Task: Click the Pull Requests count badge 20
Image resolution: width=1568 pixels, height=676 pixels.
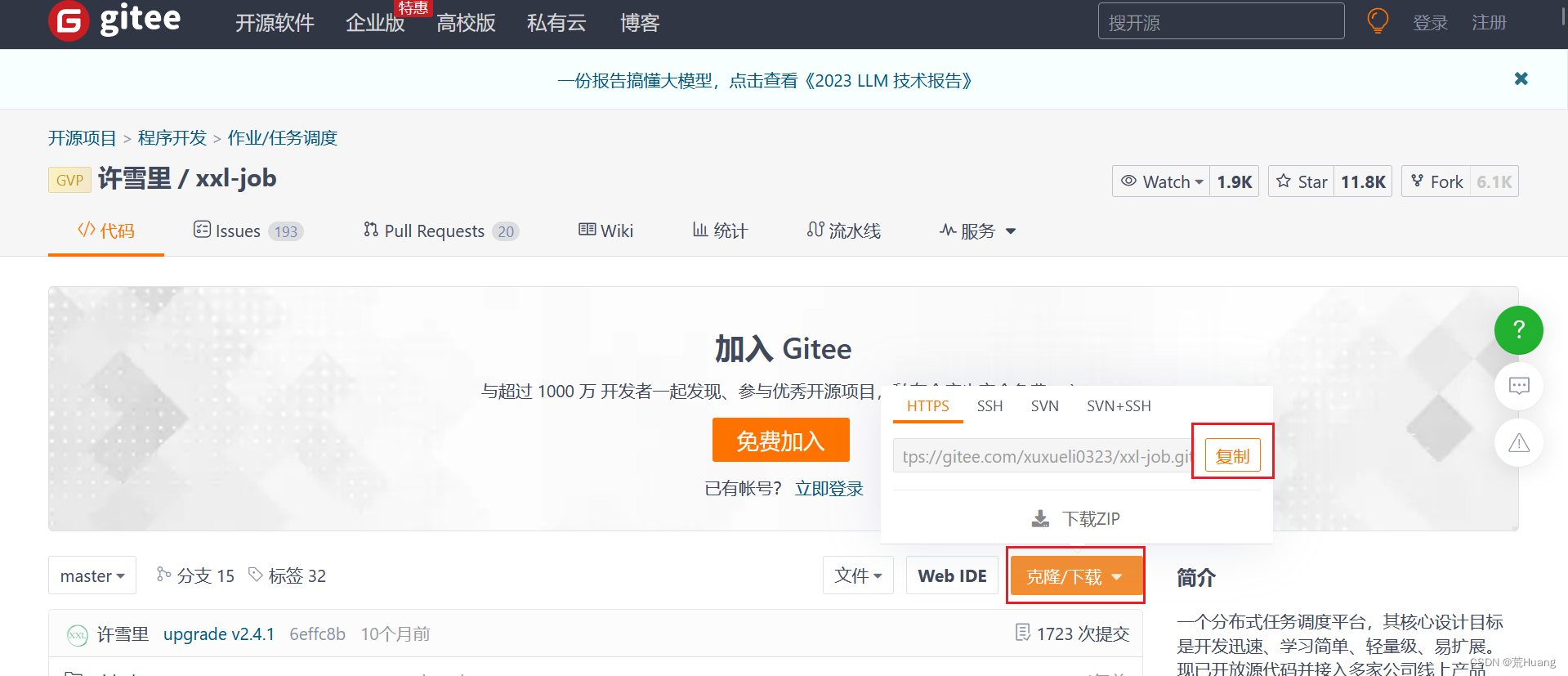Action: coord(506,231)
